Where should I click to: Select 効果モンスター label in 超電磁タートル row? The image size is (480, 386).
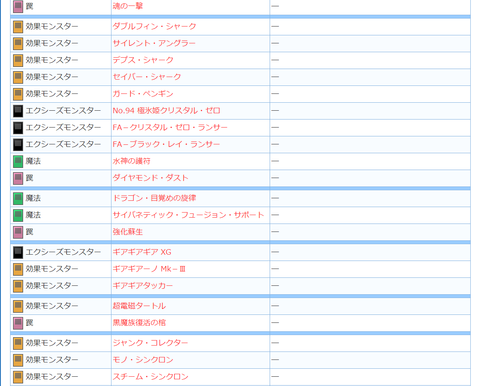point(52,306)
